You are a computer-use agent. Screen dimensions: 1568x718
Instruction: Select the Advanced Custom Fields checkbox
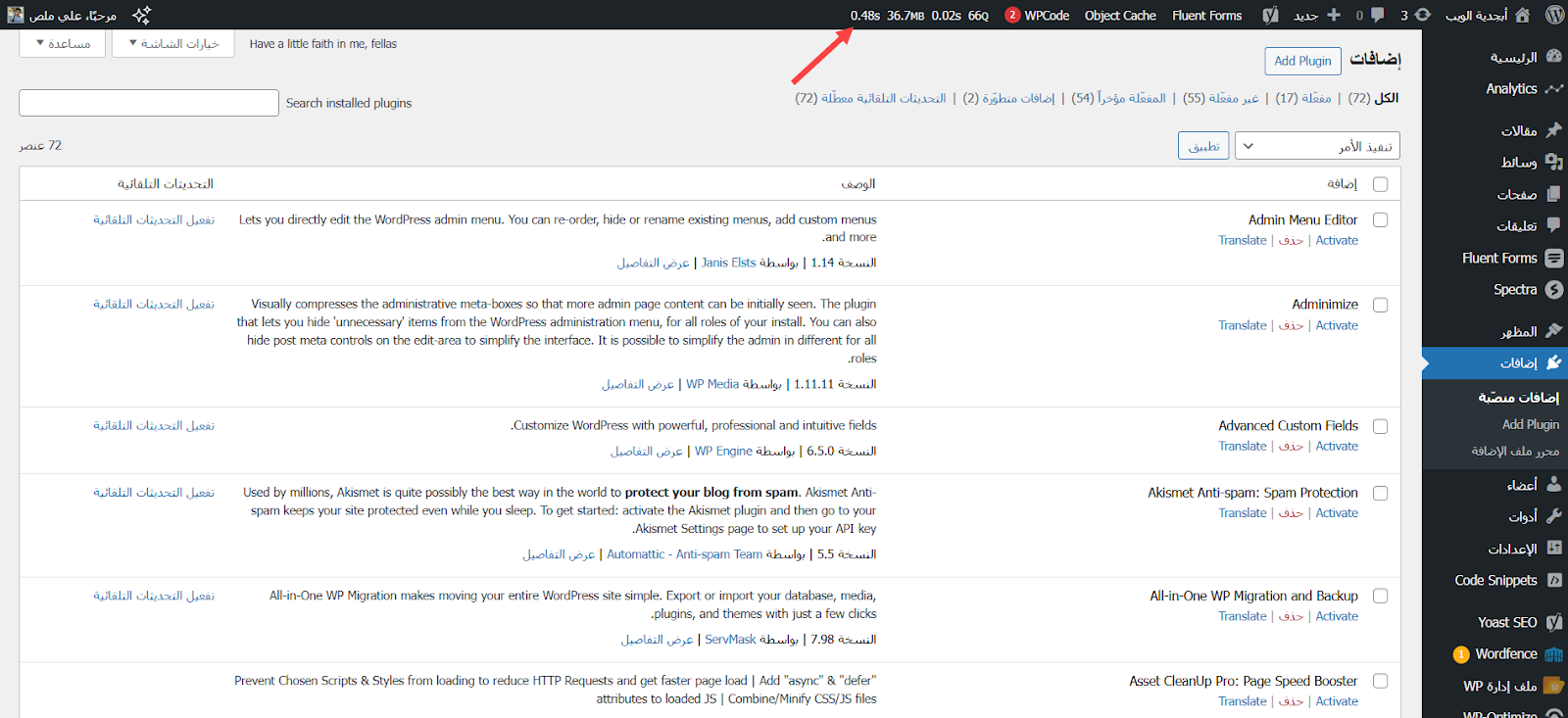tap(1380, 426)
